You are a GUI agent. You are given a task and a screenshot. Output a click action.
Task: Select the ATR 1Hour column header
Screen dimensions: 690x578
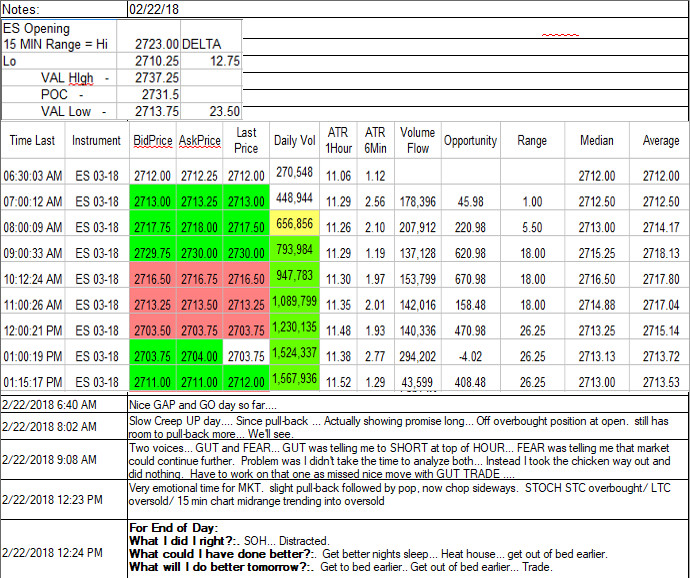click(338, 140)
